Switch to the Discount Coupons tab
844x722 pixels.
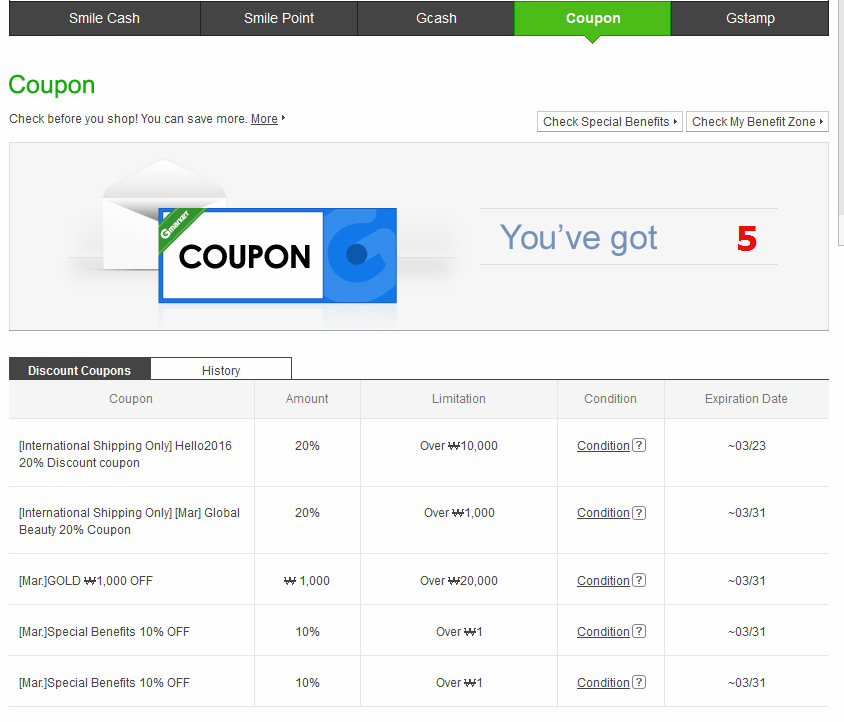point(79,370)
